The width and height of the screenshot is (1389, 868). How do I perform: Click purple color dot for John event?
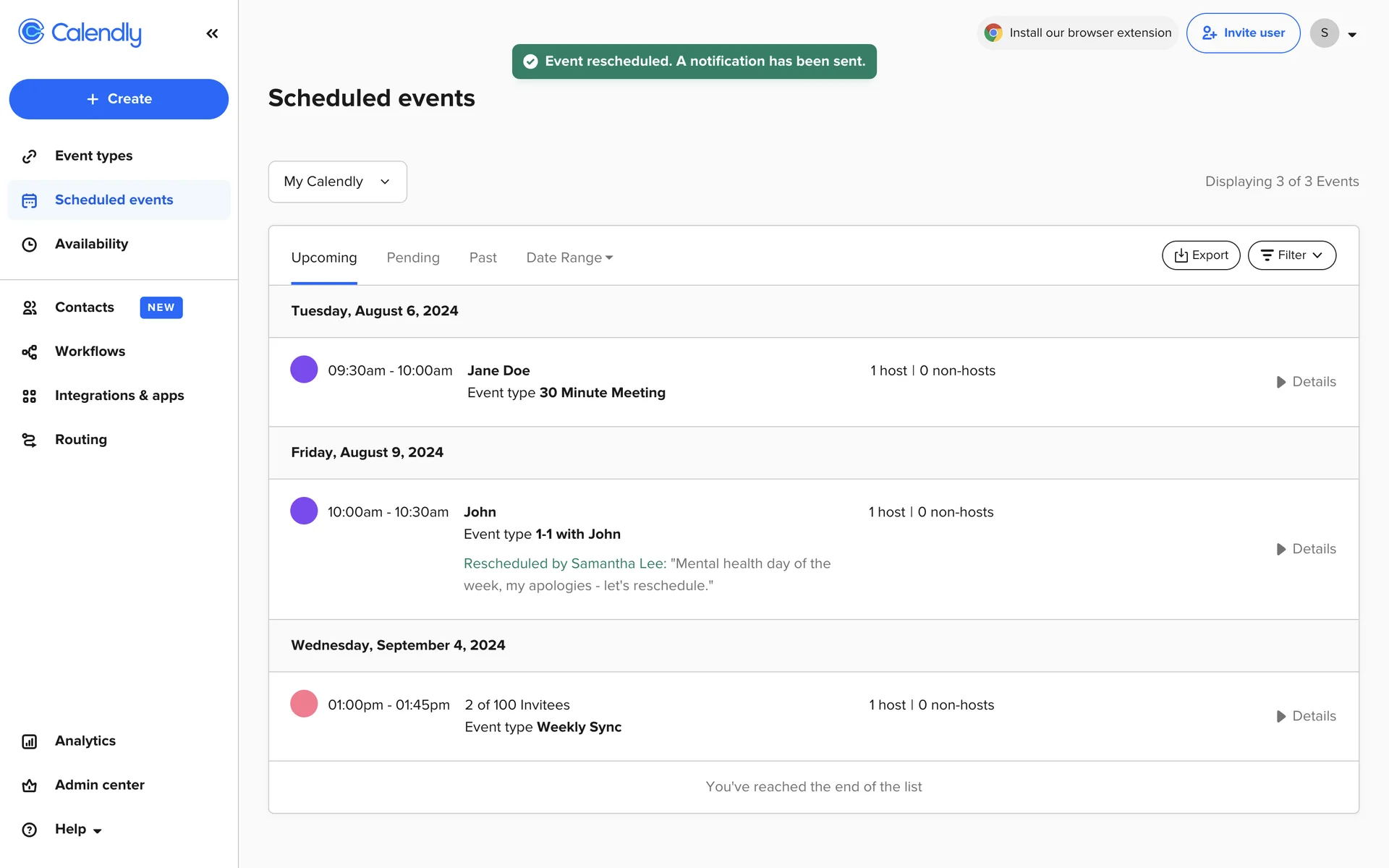pos(304,511)
